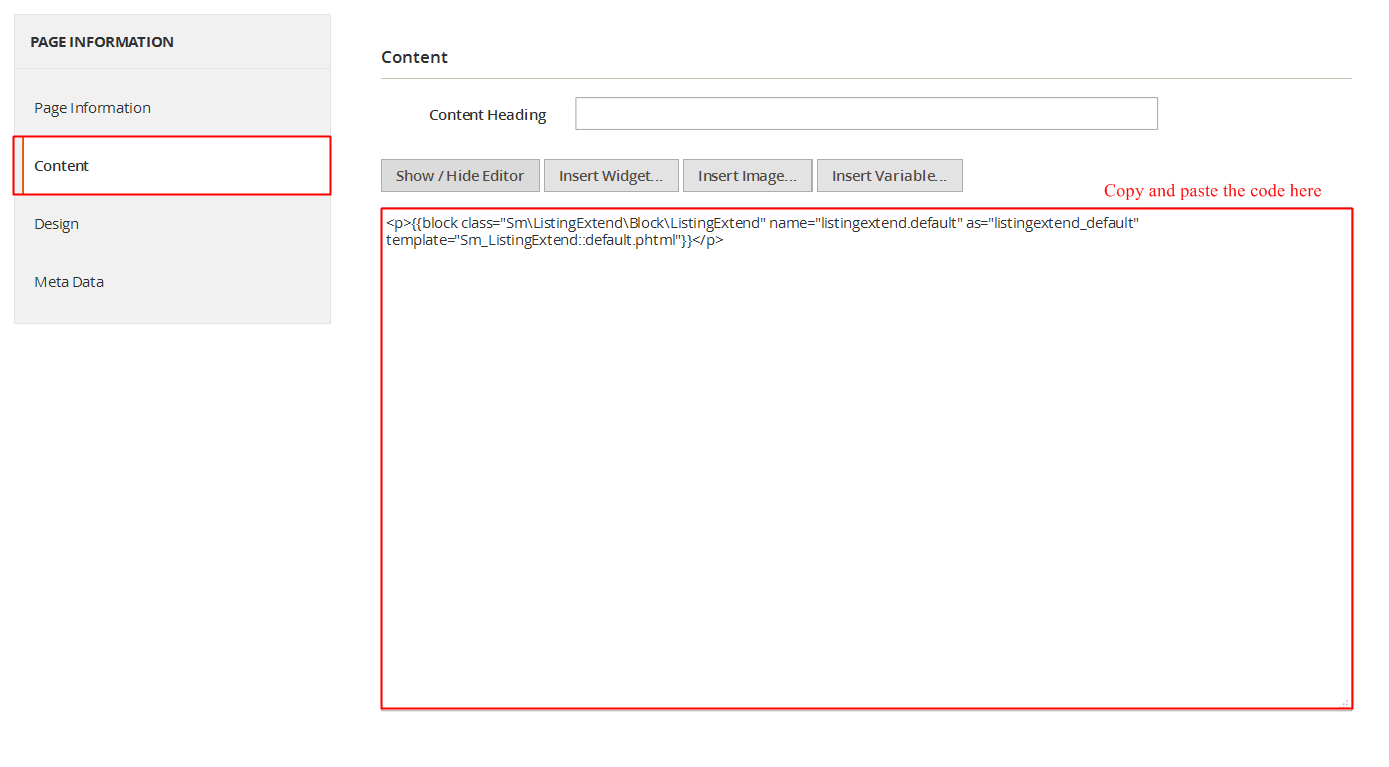The height and width of the screenshot is (767, 1389).
Task: Click the PAGE INFORMATION panel header
Action: click(x=102, y=42)
